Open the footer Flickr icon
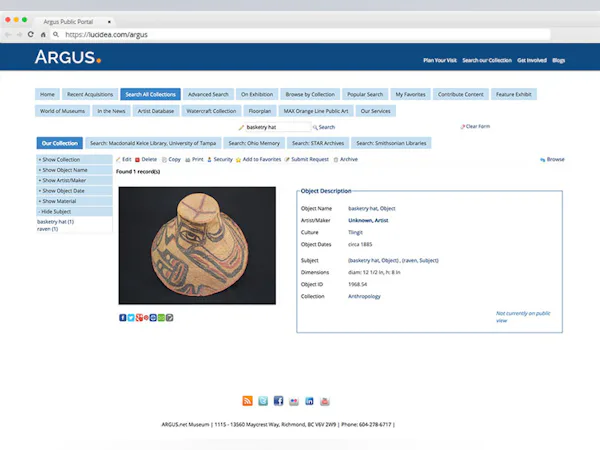The height and width of the screenshot is (450, 600). (x=294, y=401)
